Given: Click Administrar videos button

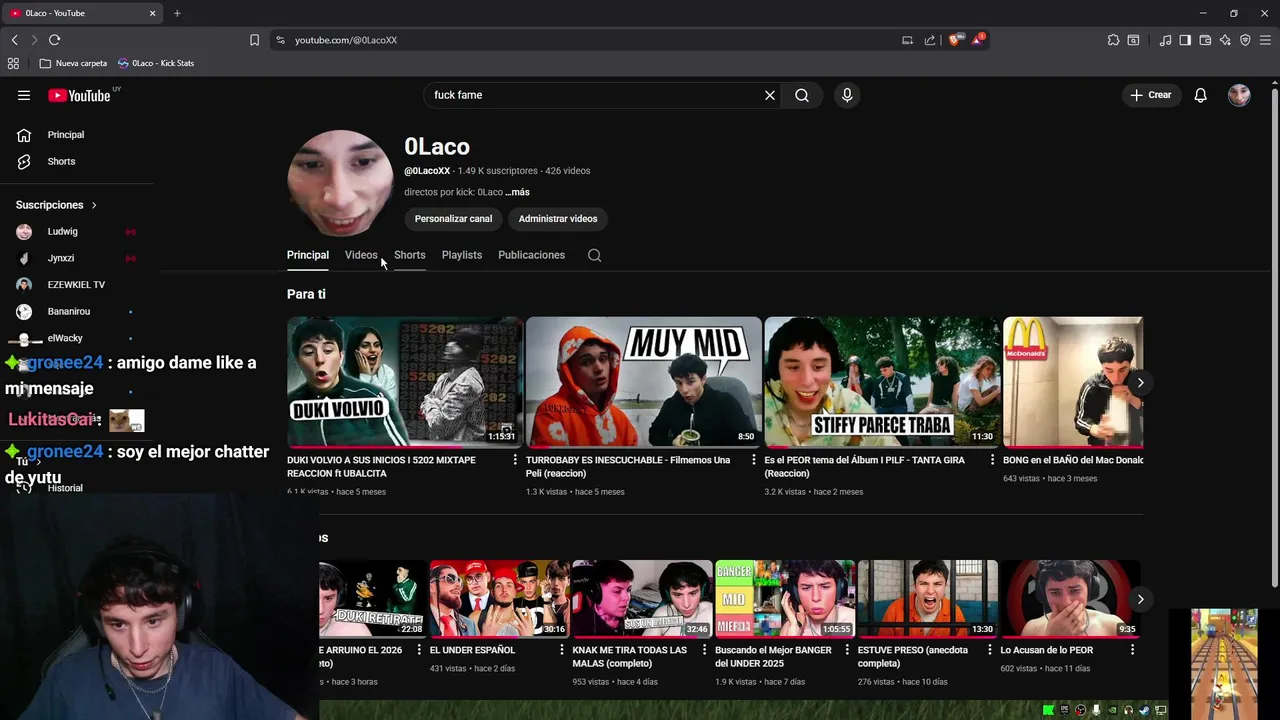Looking at the screenshot, I should [x=558, y=219].
